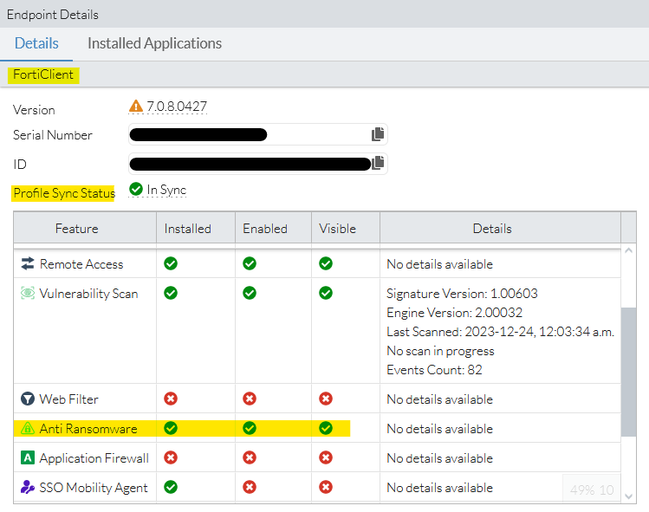Click the Application Firewall Visible red status
This screenshot has width=649, height=512.
coord(326,458)
